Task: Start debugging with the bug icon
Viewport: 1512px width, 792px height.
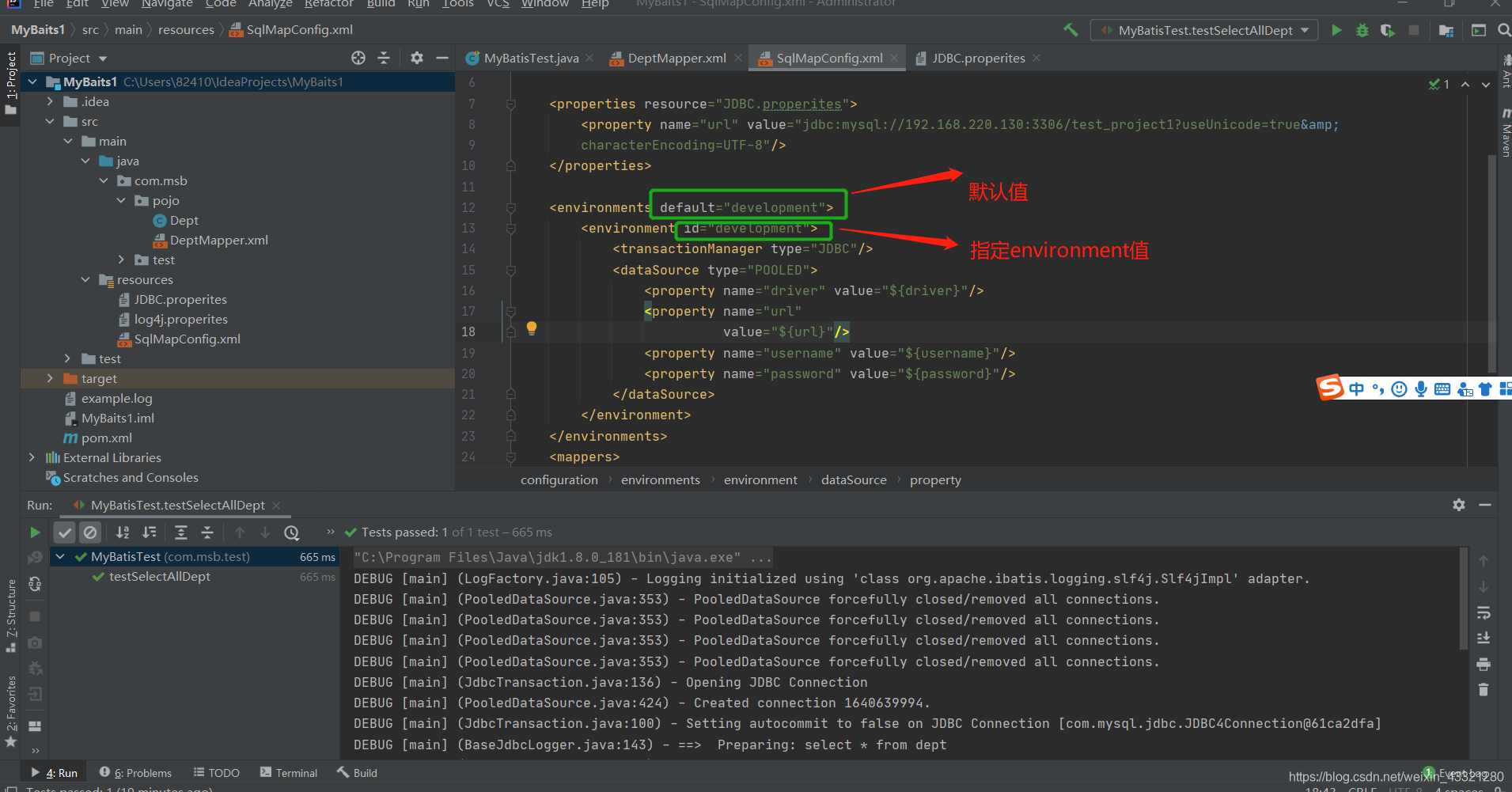Action: [1362, 30]
